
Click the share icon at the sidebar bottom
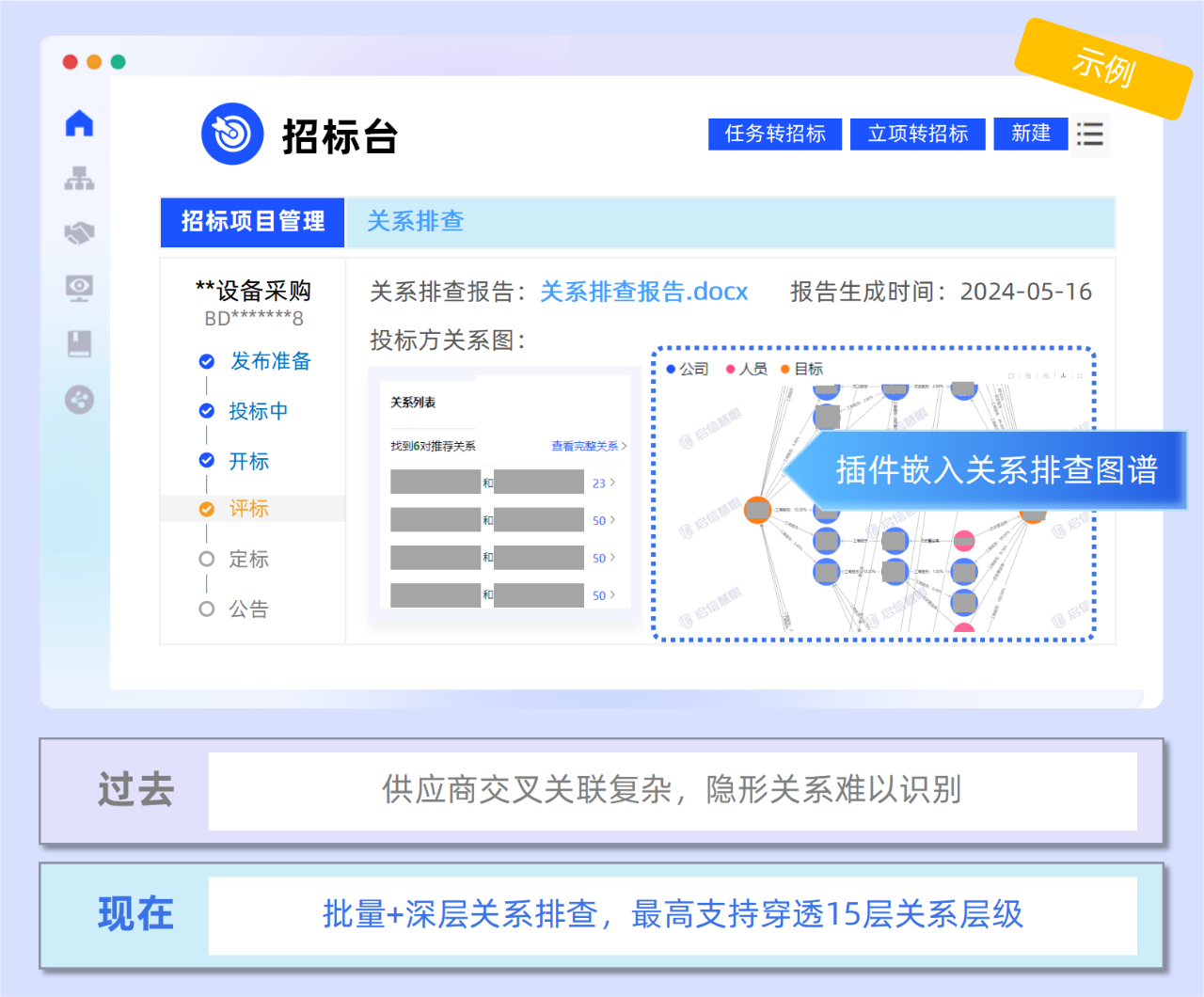tap(79, 400)
